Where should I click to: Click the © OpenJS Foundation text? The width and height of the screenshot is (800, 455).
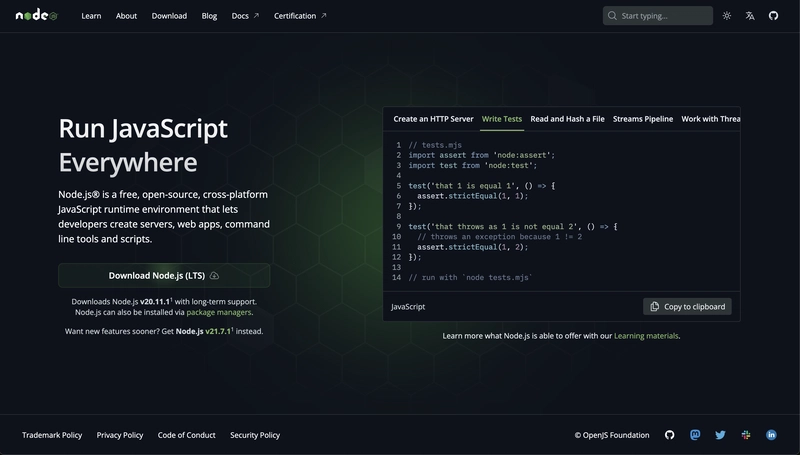click(x=612, y=435)
